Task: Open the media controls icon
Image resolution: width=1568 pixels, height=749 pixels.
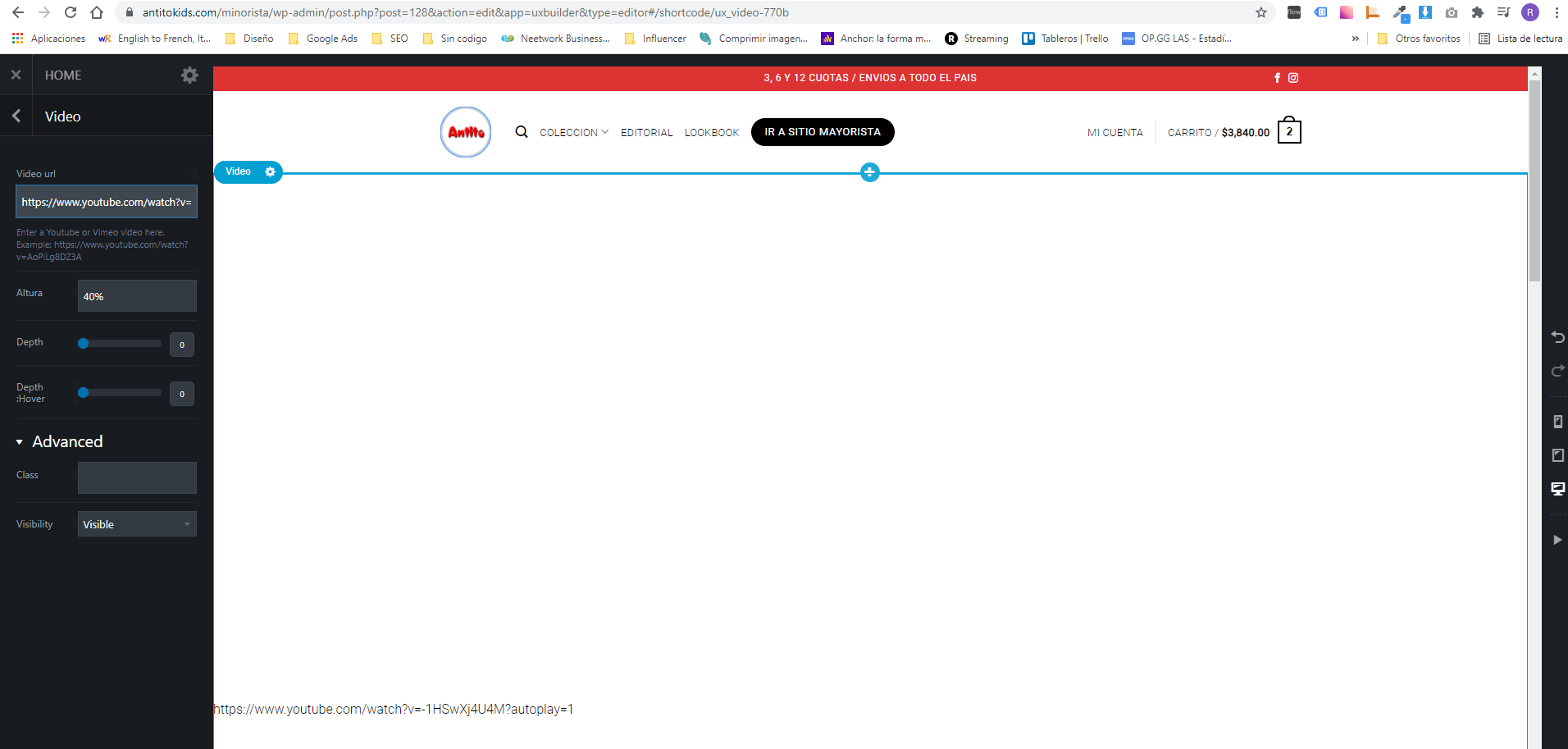Action: click(1503, 12)
